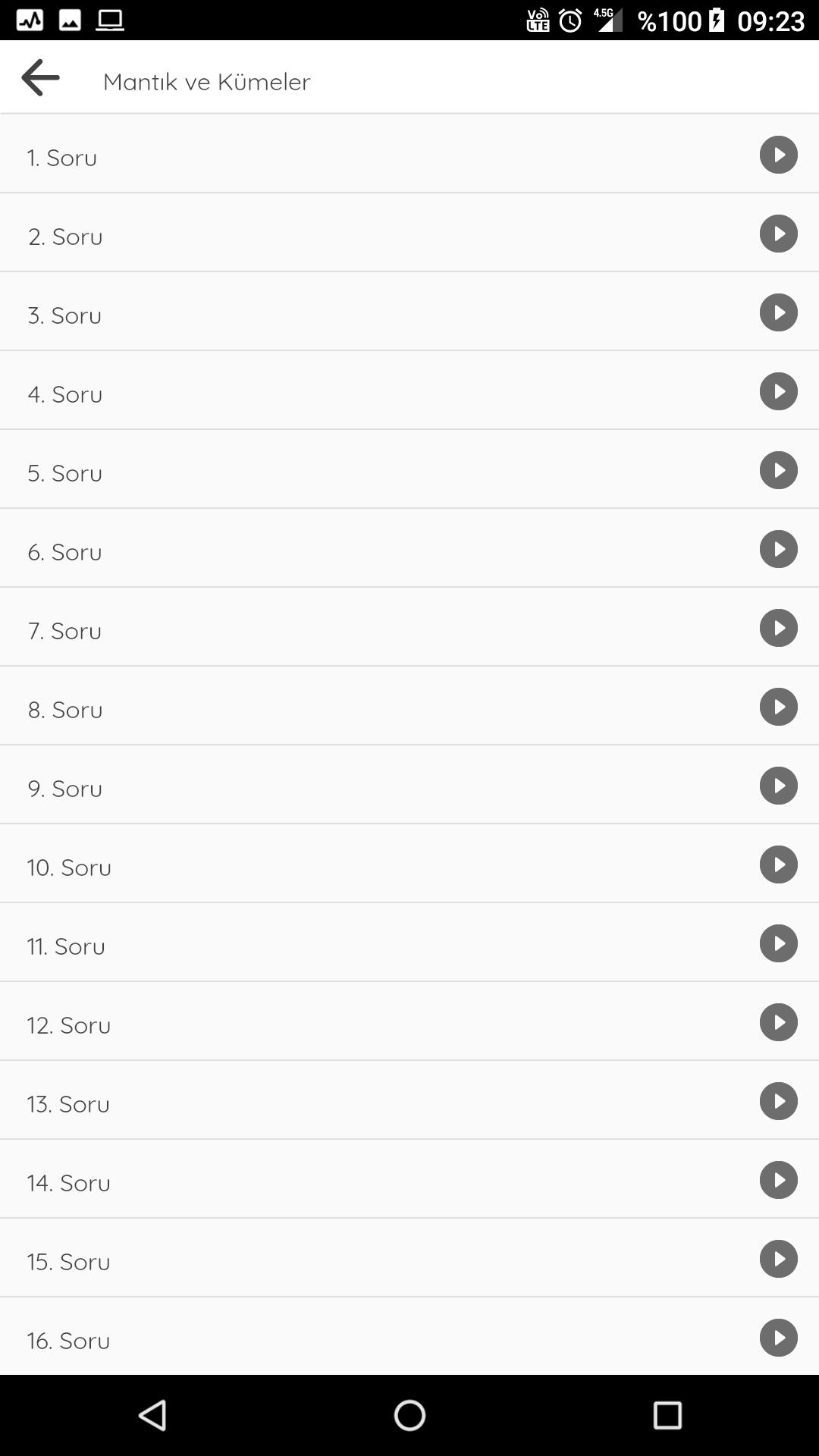This screenshot has width=819, height=1456.
Task: Tap the back arrow icon
Action: click(x=40, y=77)
